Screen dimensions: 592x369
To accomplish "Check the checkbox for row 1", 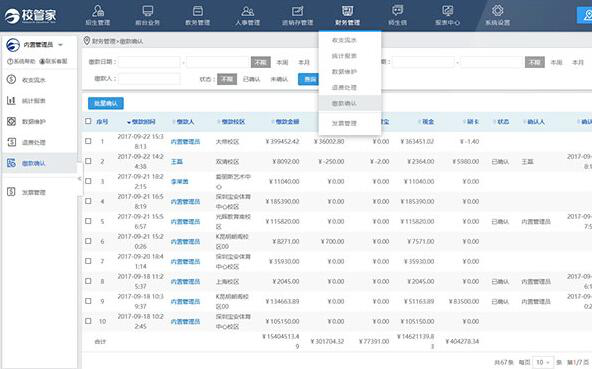I will point(88,141).
